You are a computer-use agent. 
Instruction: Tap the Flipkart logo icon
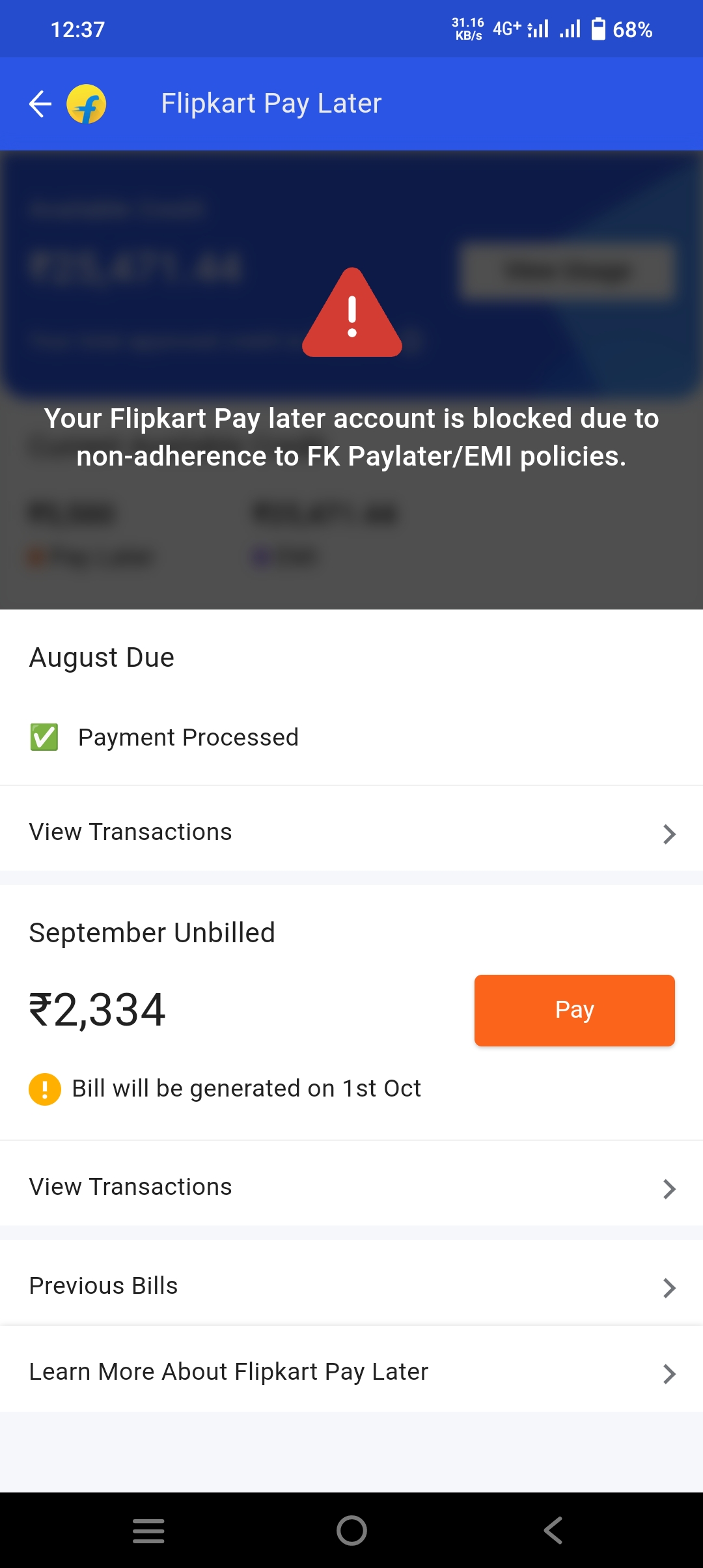pos(87,104)
